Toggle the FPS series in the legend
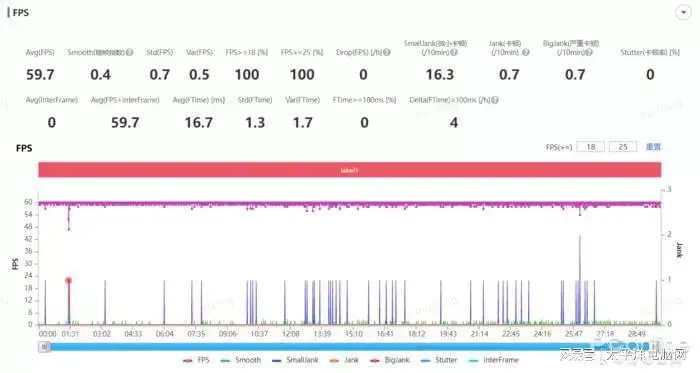This screenshot has width=700, height=373. point(196,360)
